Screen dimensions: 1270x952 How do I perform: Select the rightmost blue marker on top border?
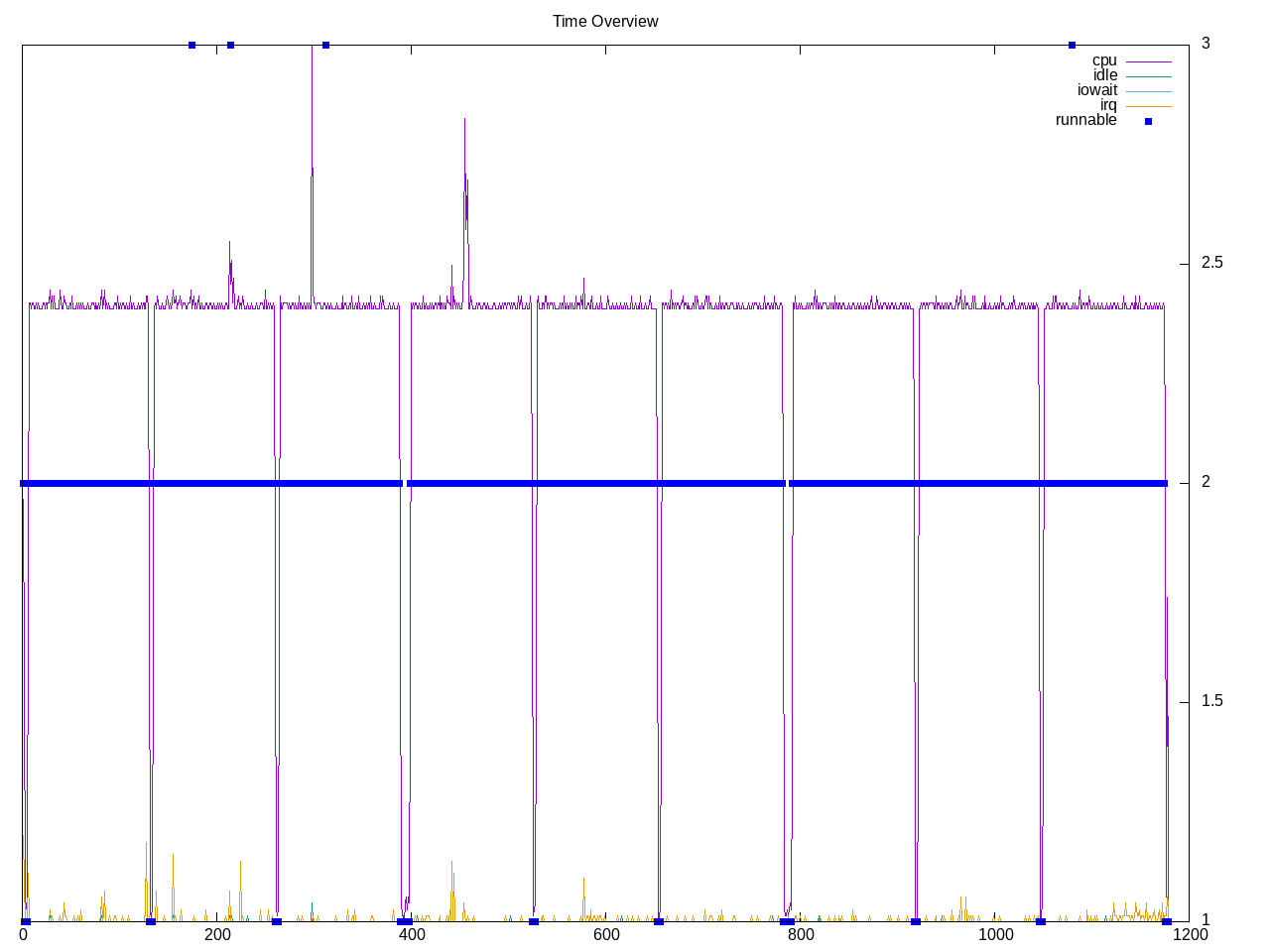(x=1072, y=45)
